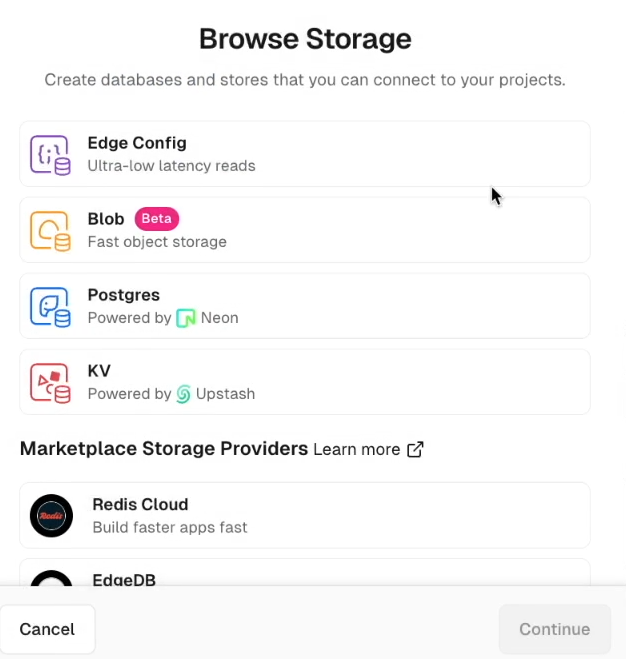Click the EdgeDB round logo
This screenshot has height=659, width=626.
[x=51, y=579]
